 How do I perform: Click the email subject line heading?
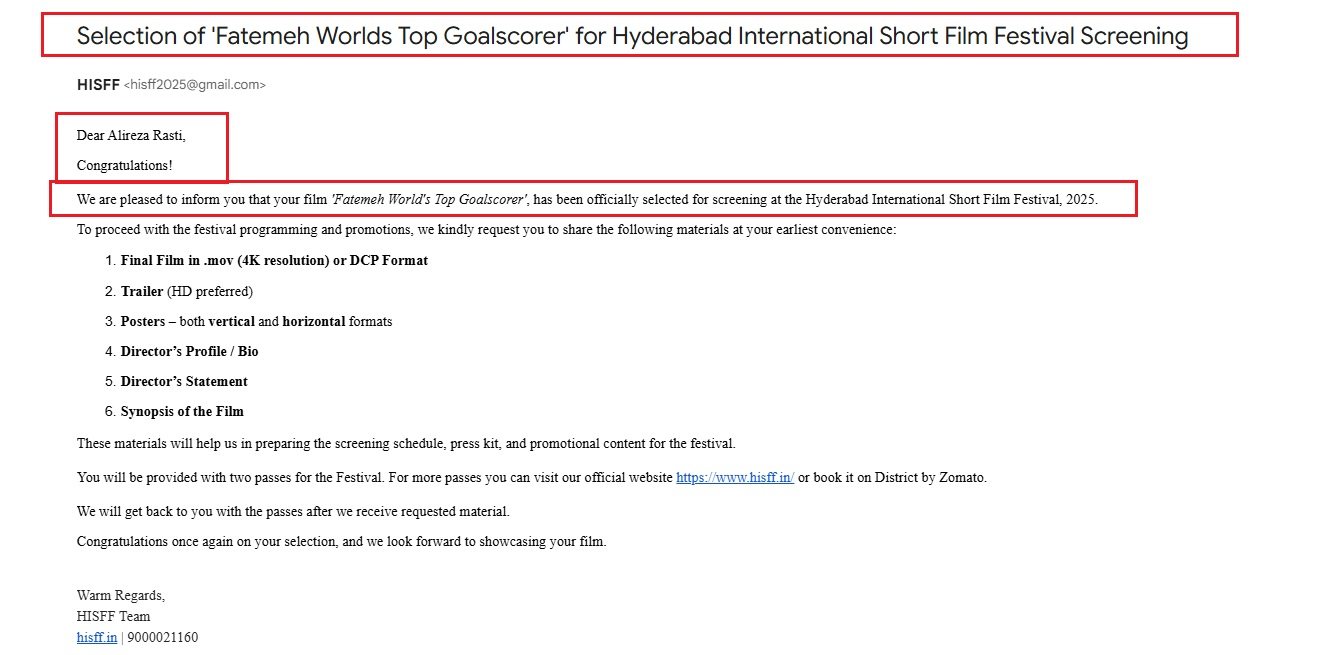pyautogui.click(x=632, y=37)
